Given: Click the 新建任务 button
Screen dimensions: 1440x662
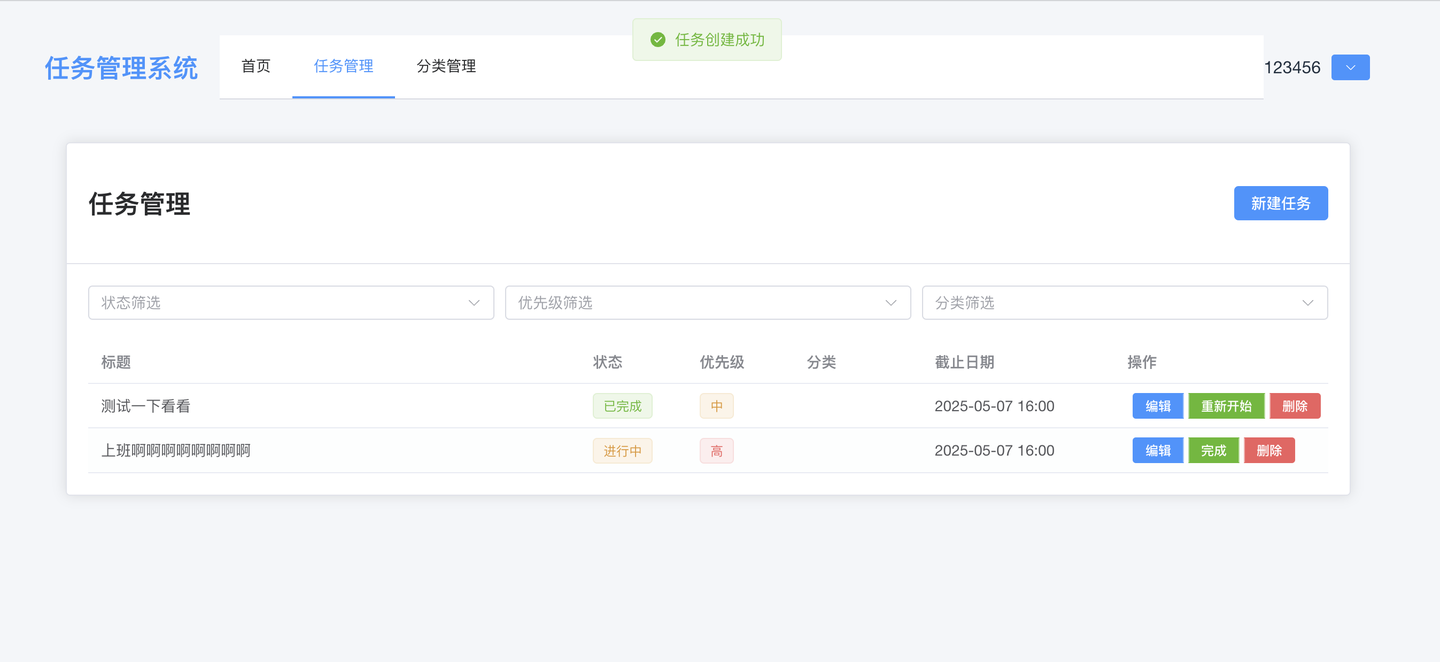Looking at the screenshot, I should pyautogui.click(x=1280, y=203).
